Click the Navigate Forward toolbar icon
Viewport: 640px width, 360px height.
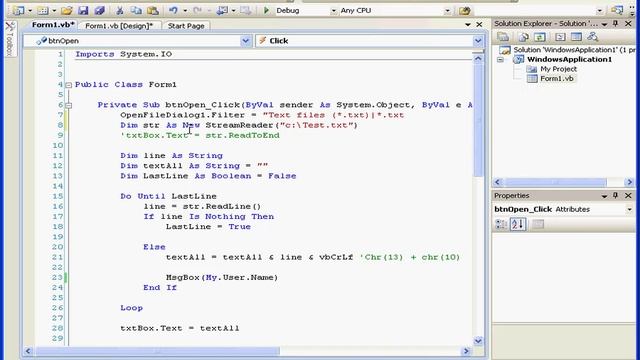click(246, 11)
